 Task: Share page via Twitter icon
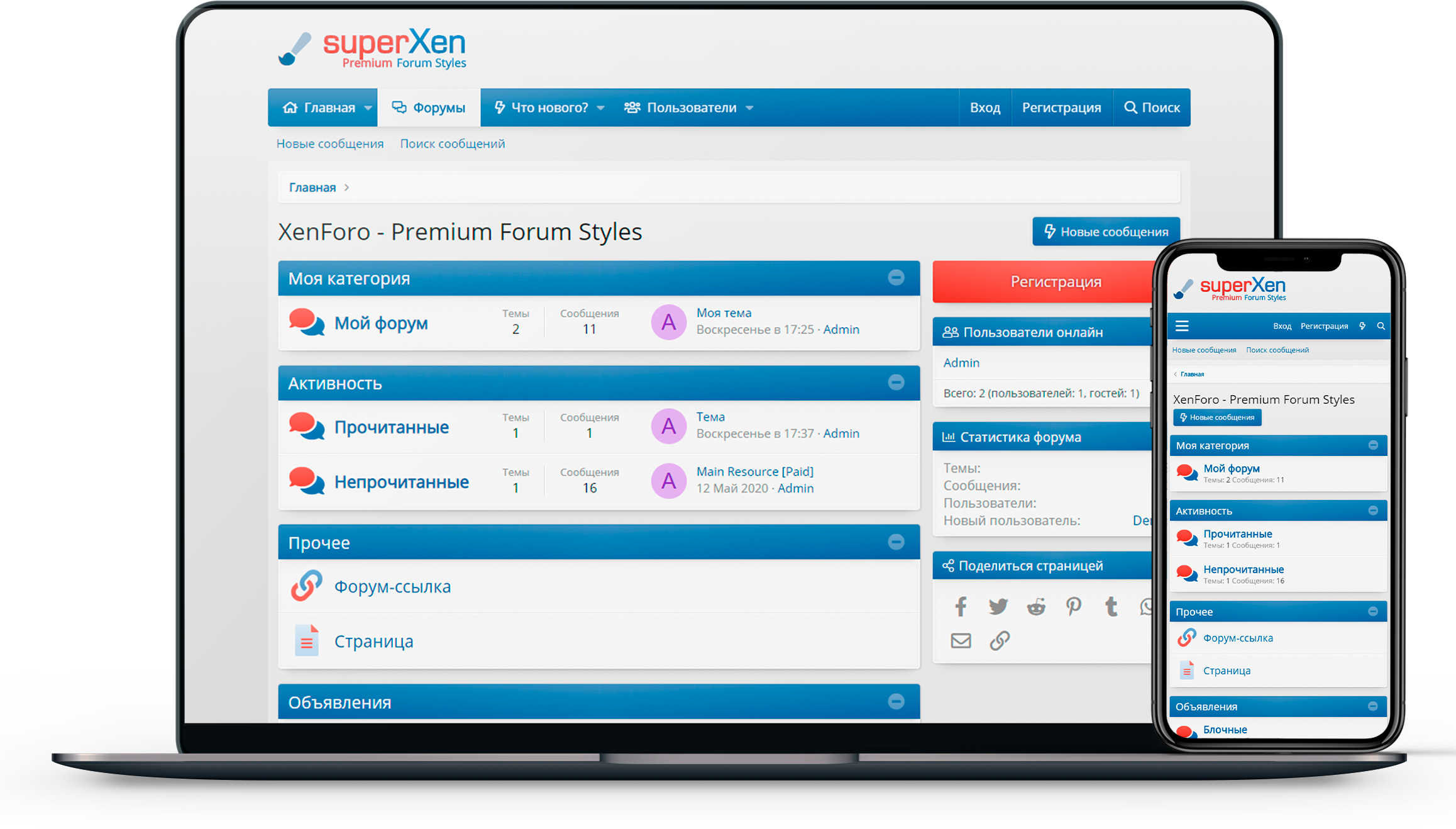tap(998, 607)
